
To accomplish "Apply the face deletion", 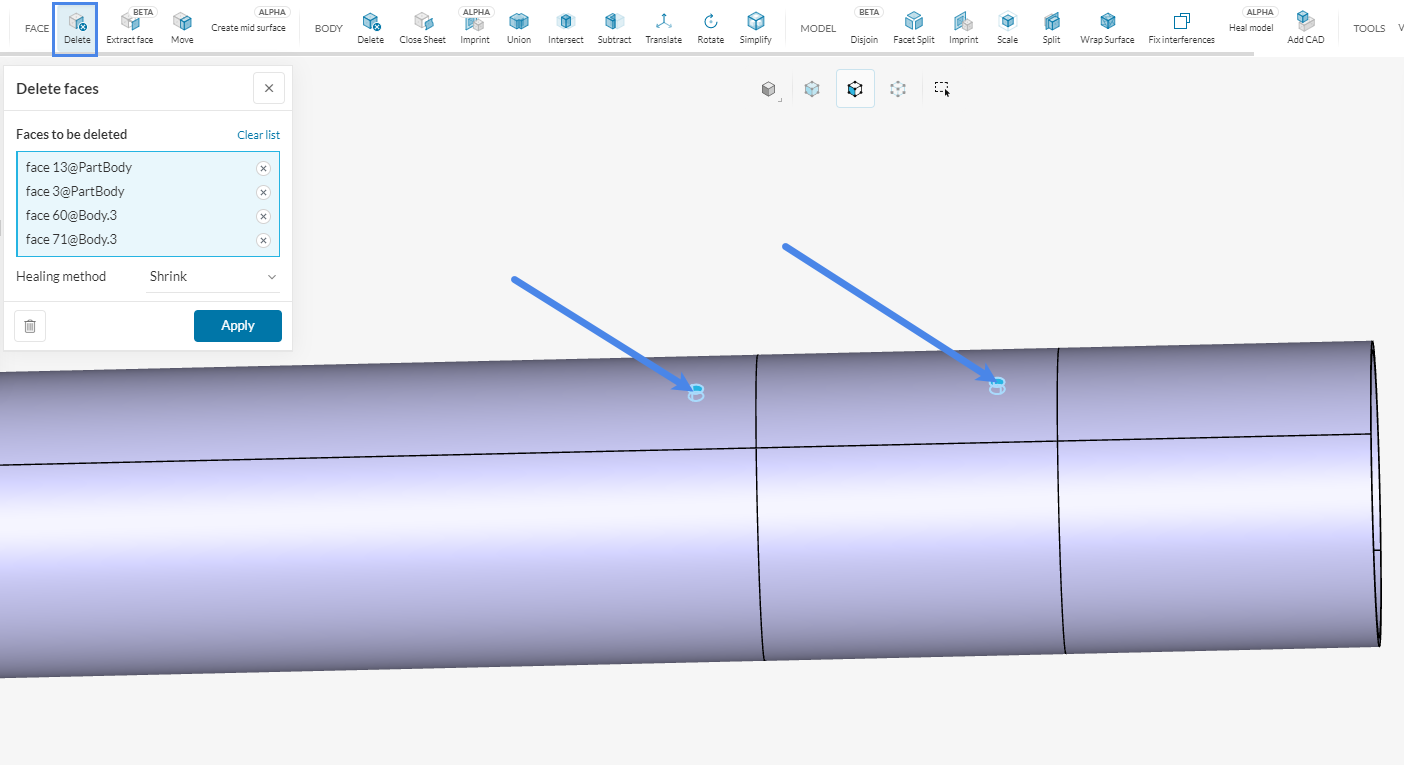I will tap(238, 325).
